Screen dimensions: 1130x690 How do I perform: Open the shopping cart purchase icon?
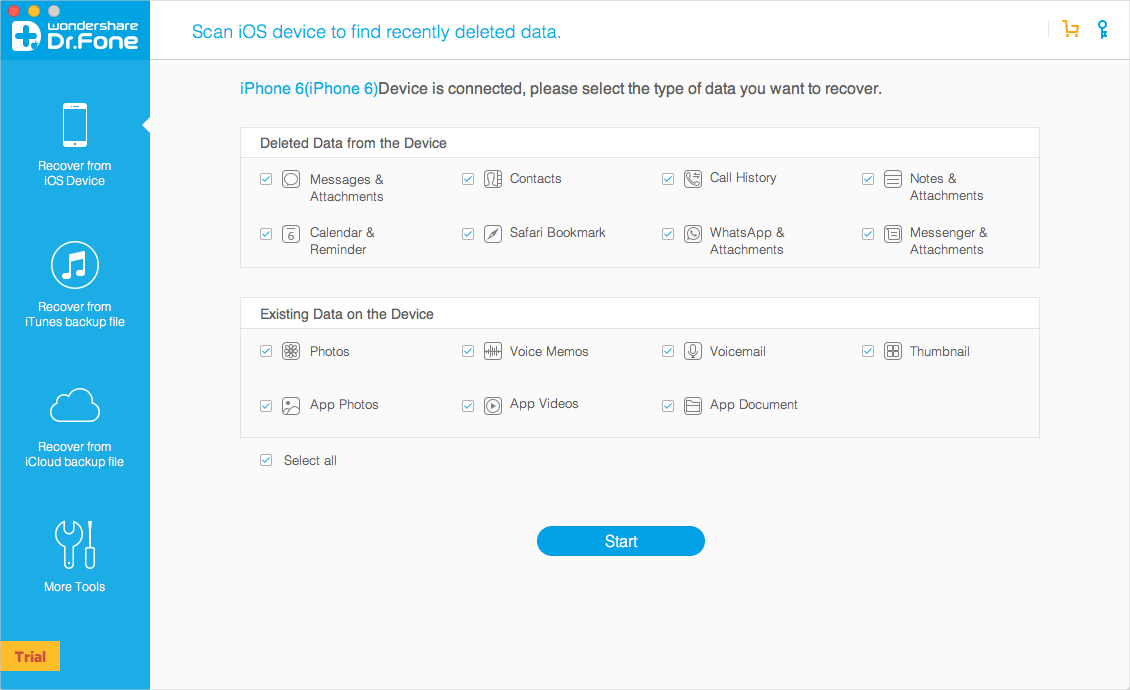[1070, 29]
